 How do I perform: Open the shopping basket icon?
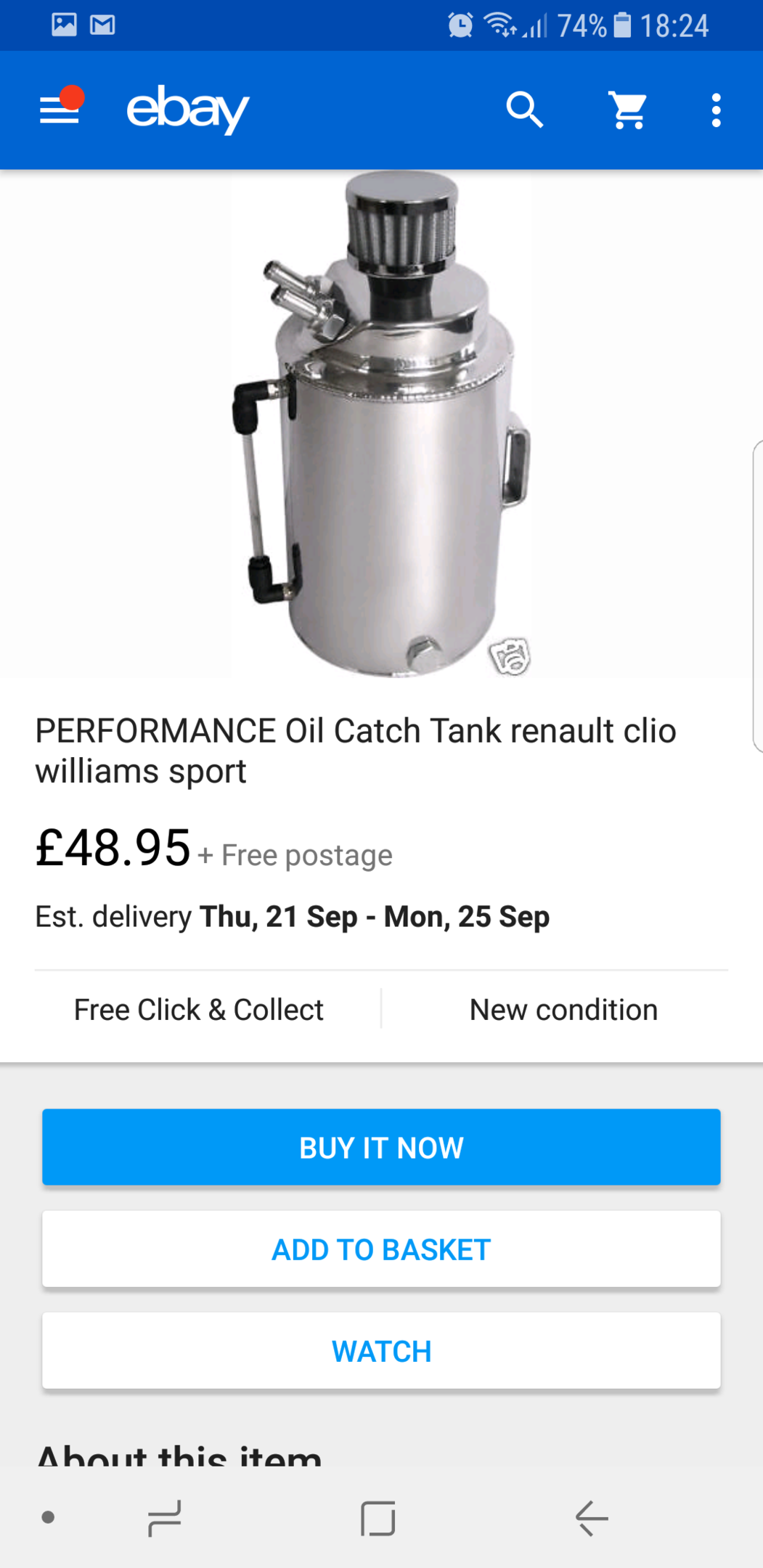tap(628, 110)
